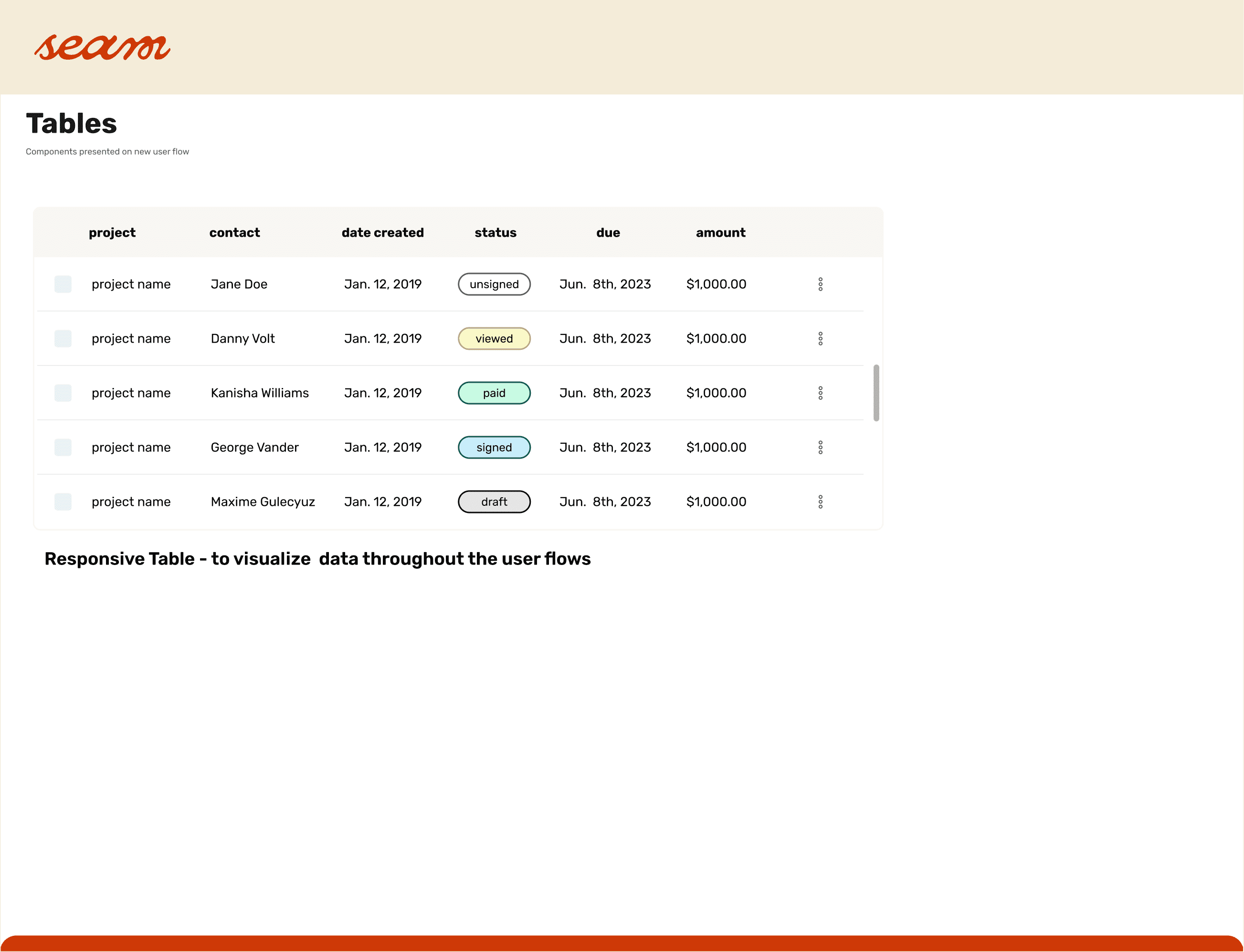Select the Jane Doe row checkbox
Viewport: 1244px width, 952px height.
tap(63, 284)
